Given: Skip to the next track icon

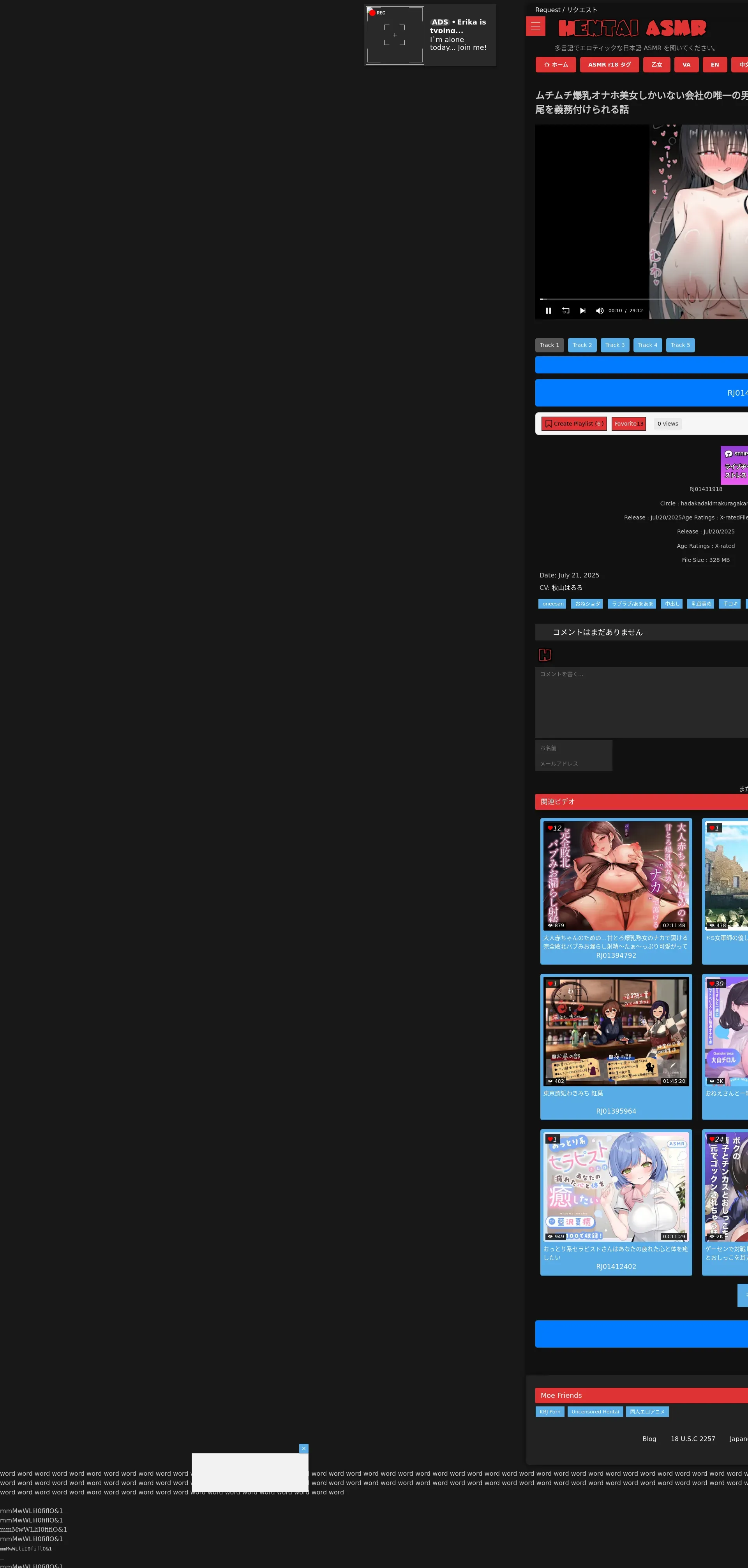Looking at the screenshot, I should (x=582, y=310).
